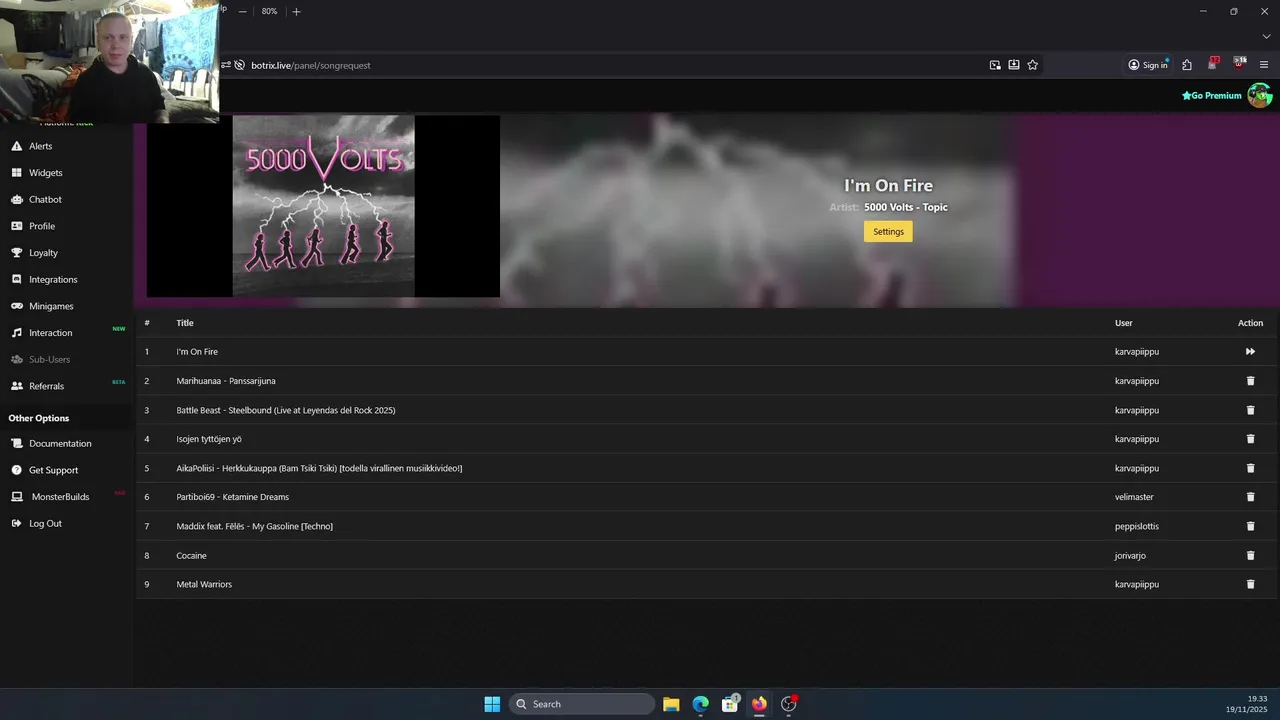
Task: Skip the current song I'm On Fire
Action: (1250, 352)
